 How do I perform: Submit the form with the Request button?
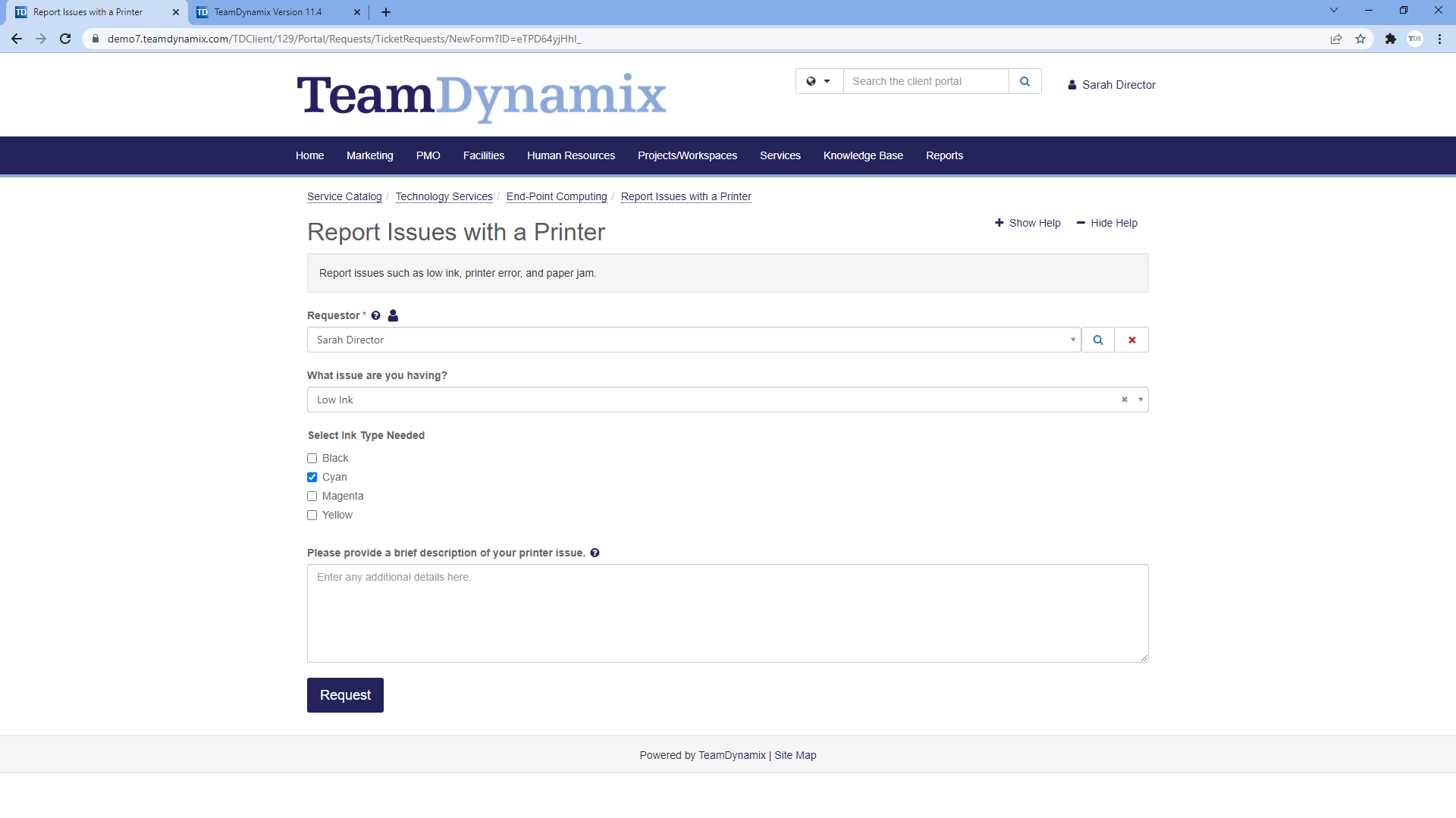345,694
